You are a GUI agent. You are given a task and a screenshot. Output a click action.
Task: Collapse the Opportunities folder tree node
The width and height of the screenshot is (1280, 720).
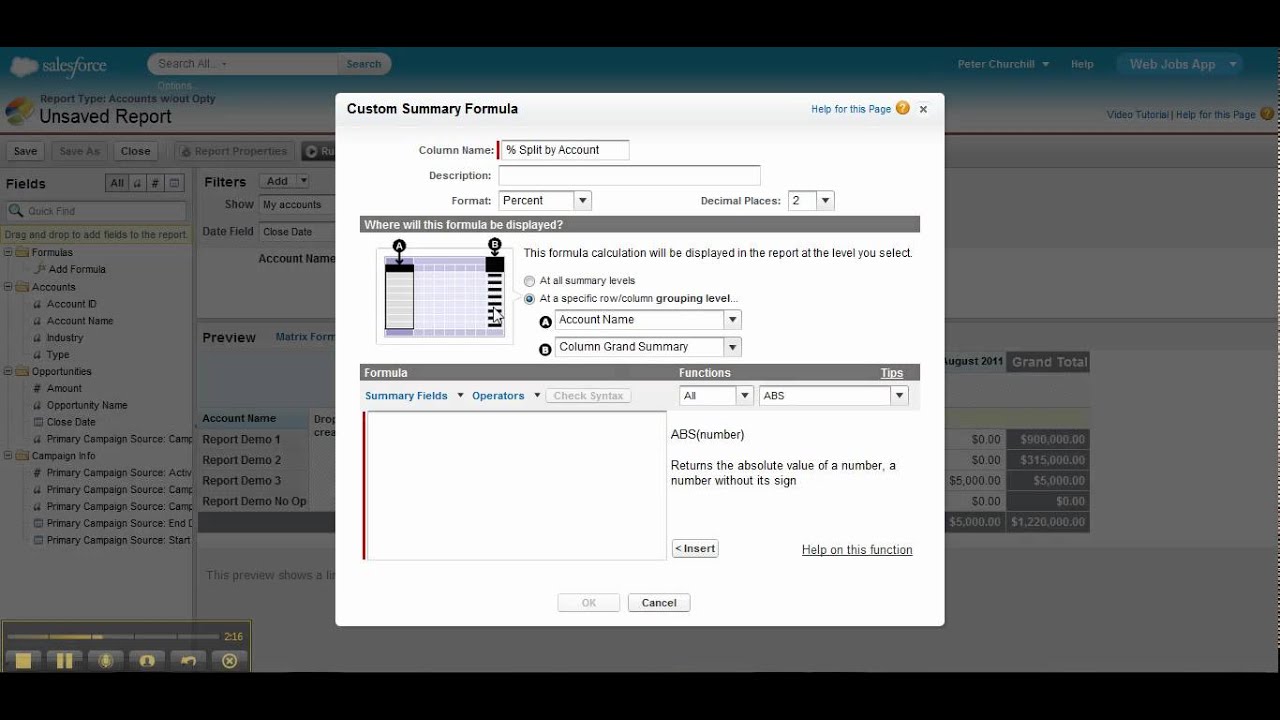tap(9, 371)
